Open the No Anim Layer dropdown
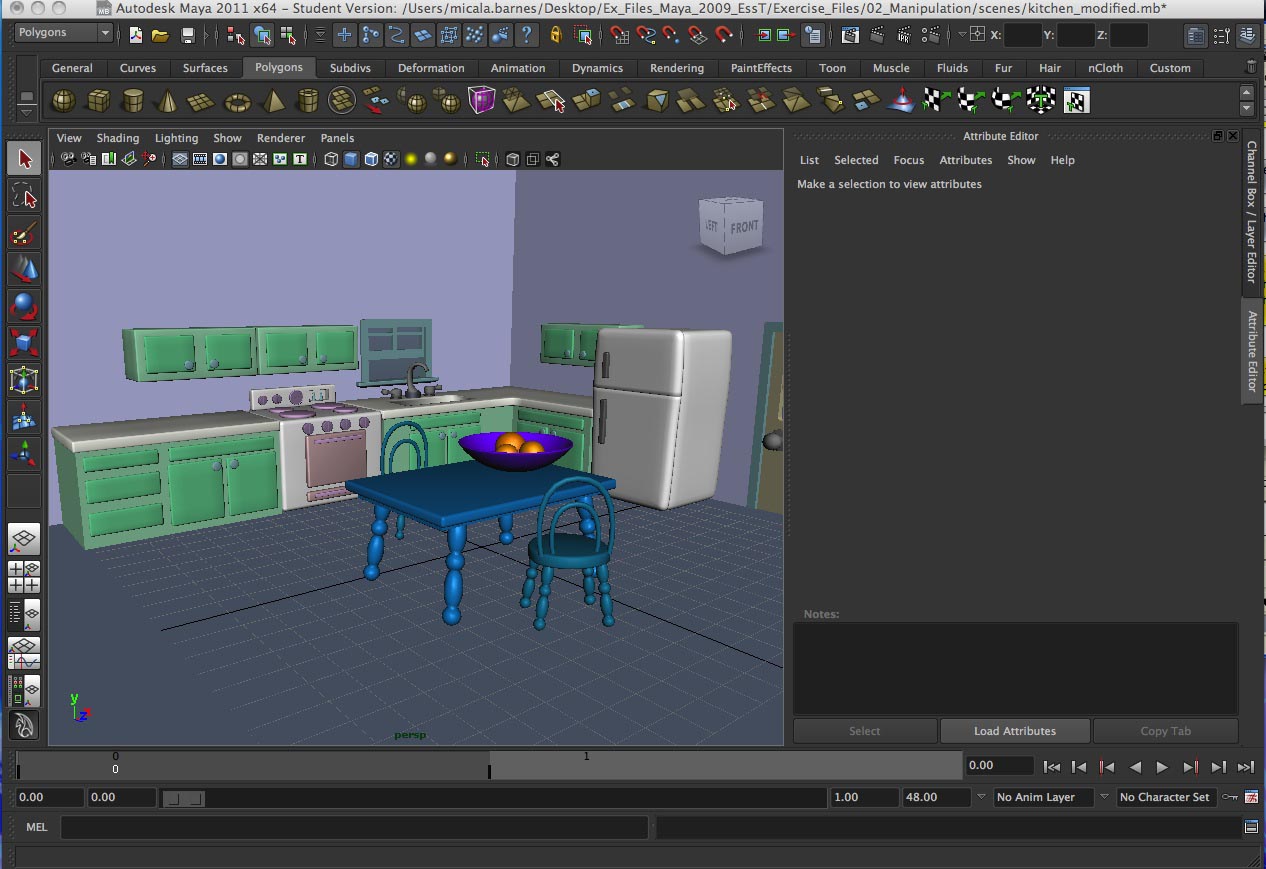 [x=1103, y=797]
